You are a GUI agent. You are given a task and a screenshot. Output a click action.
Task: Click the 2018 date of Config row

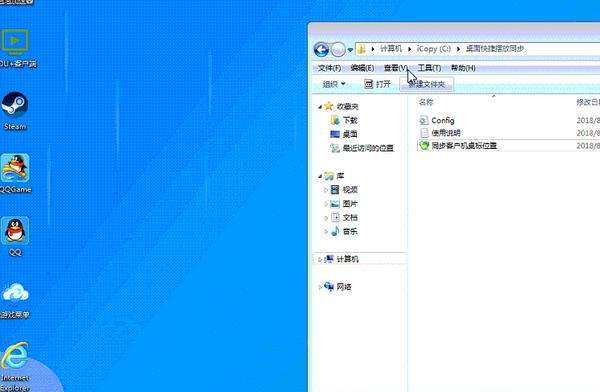[x=588, y=120]
